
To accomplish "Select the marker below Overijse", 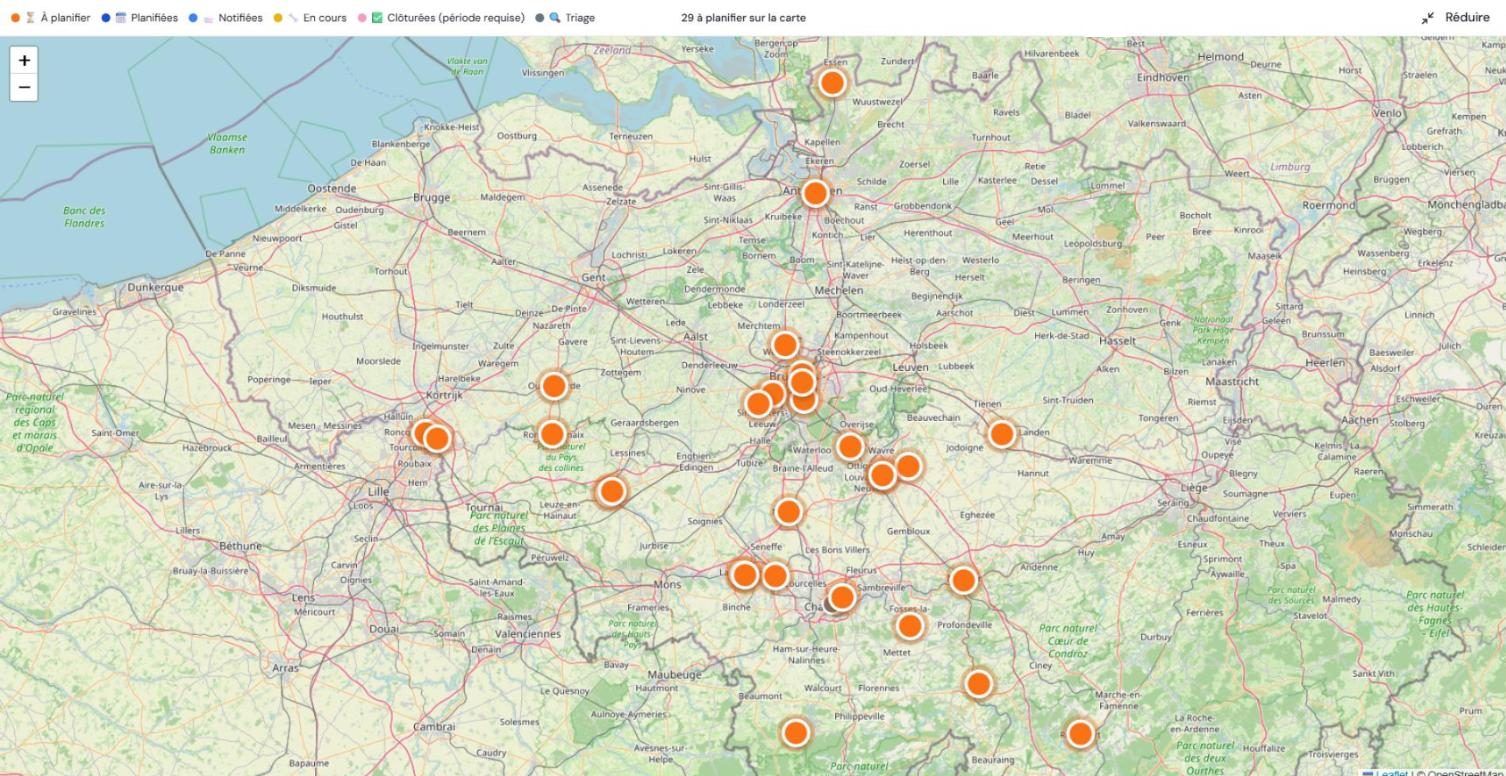I will click(x=850, y=446).
